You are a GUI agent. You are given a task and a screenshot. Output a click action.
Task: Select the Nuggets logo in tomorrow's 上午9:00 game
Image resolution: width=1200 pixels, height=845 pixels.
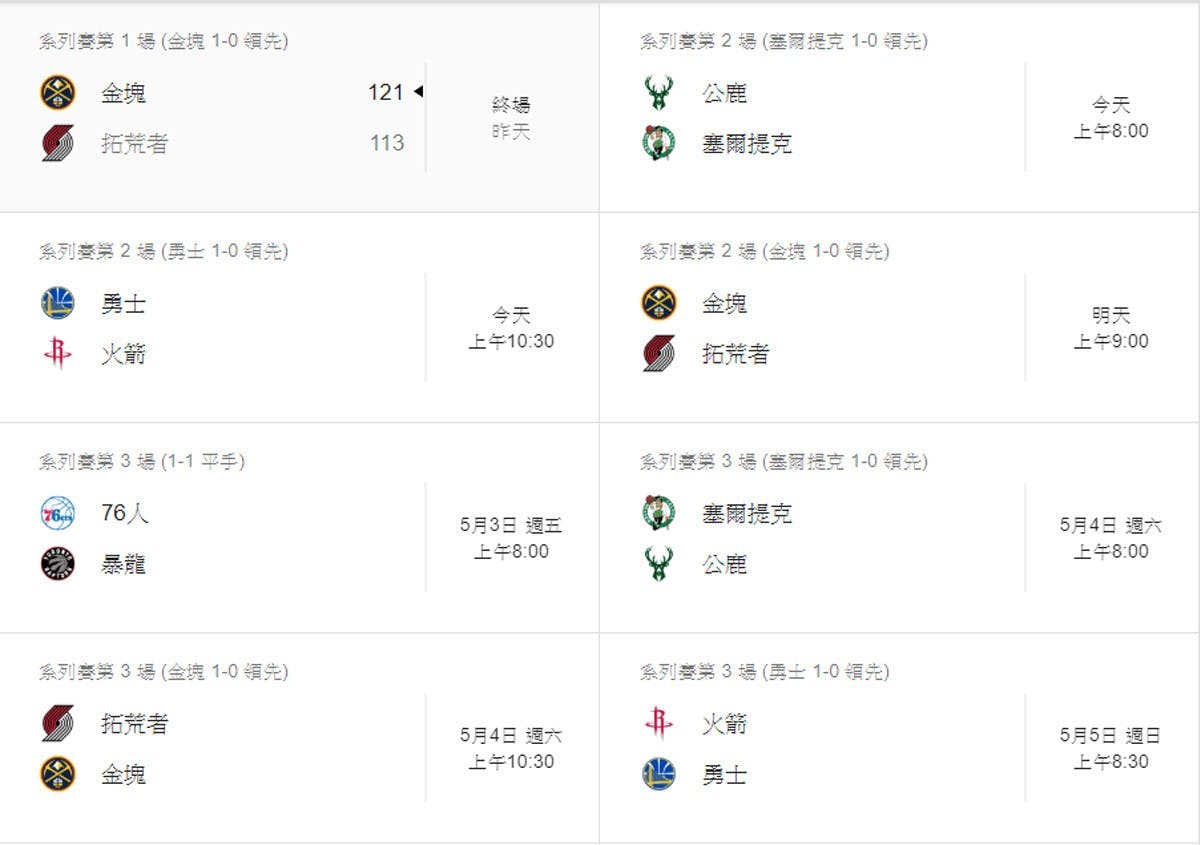tap(658, 303)
